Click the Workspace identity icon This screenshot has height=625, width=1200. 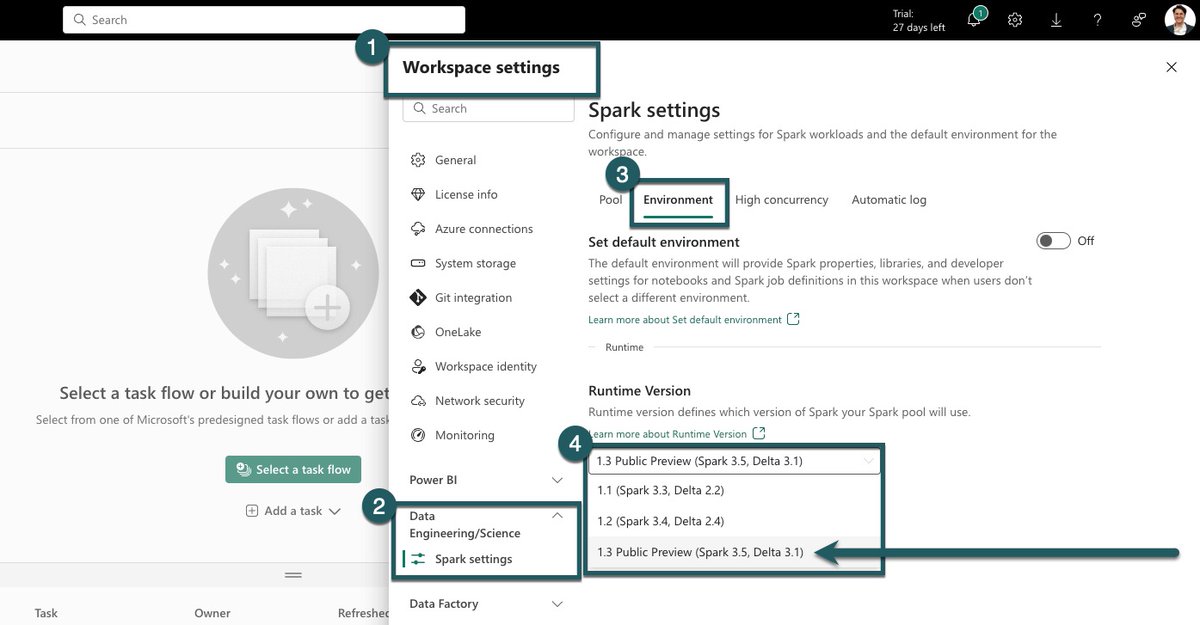click(x=418, y=366)
